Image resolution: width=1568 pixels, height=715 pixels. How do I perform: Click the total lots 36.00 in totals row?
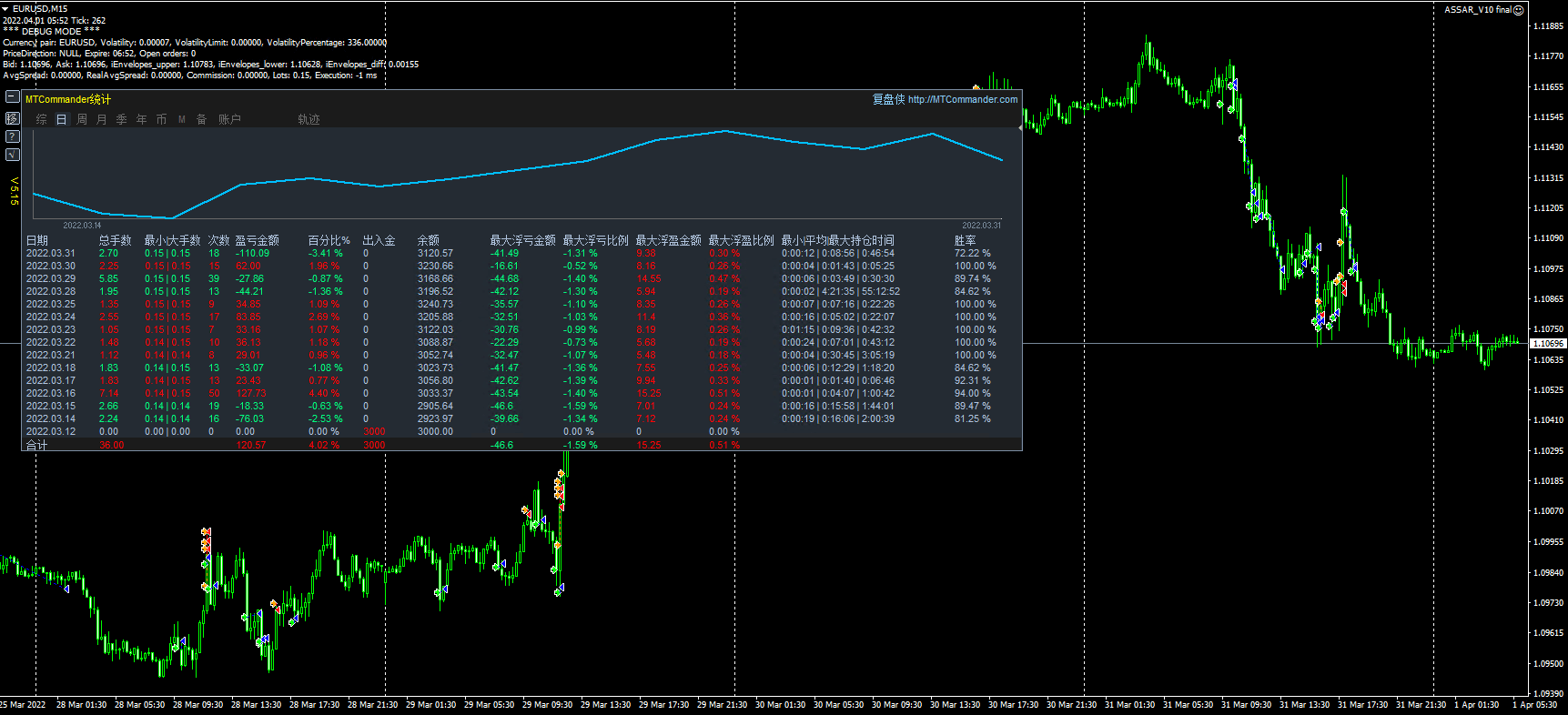(112, 445)
